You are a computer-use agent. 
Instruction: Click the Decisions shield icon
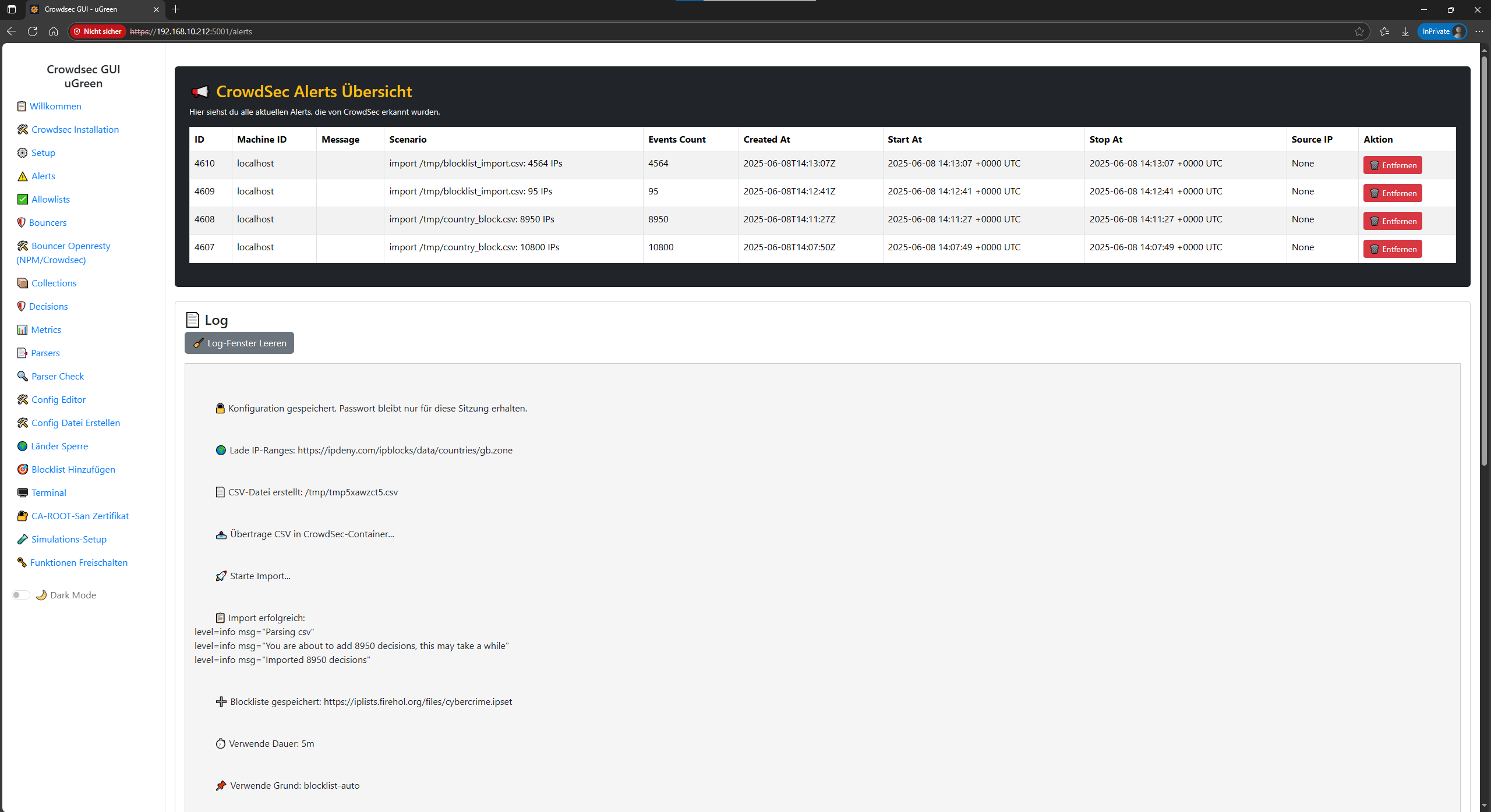22,306
